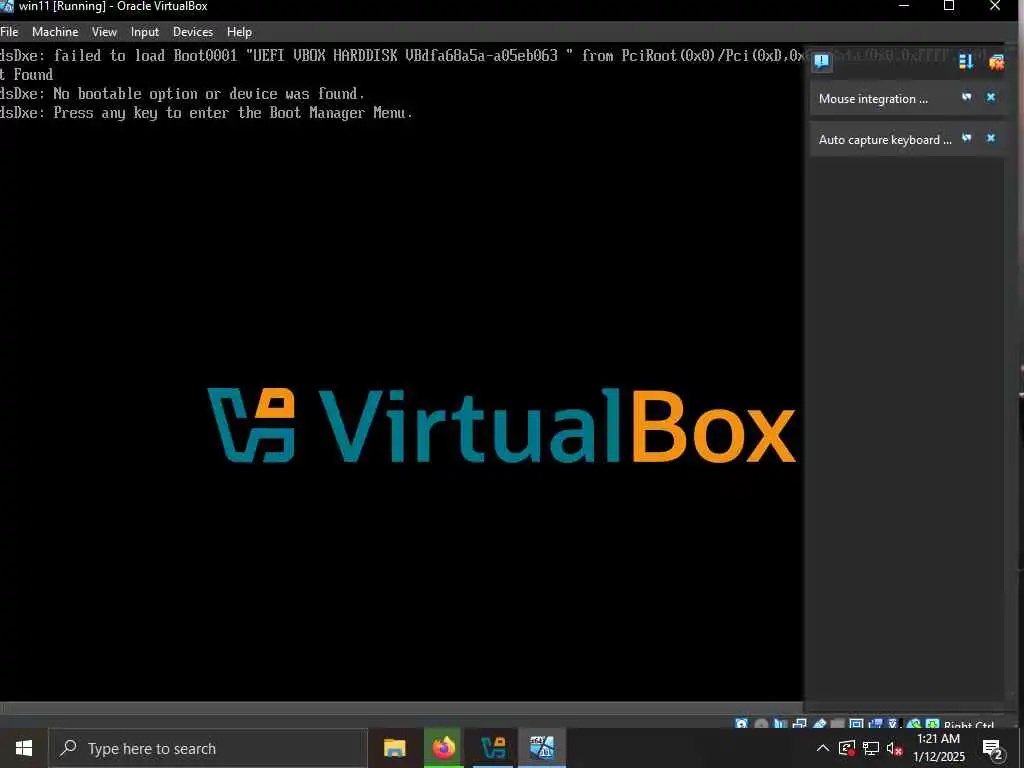
Task: Open the Action Center notifications icon
Action: point(993,748)
